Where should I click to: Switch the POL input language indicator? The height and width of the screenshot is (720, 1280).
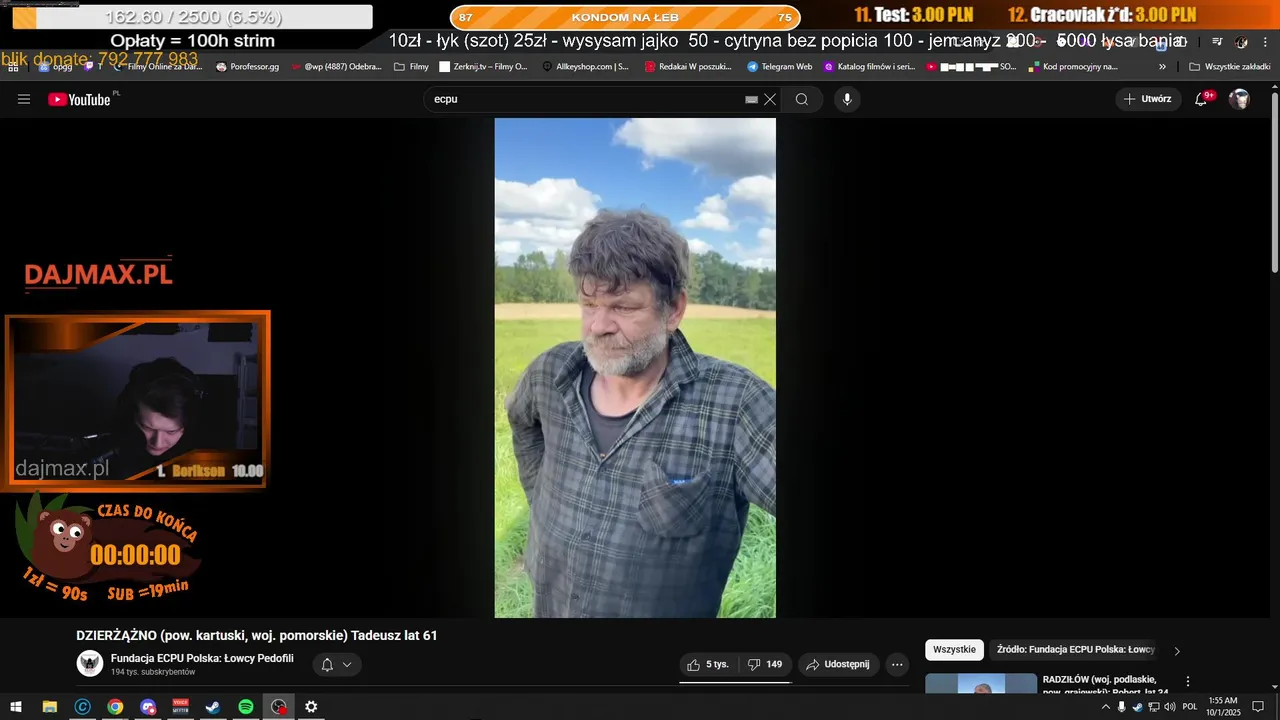[x=1190, y=707]
